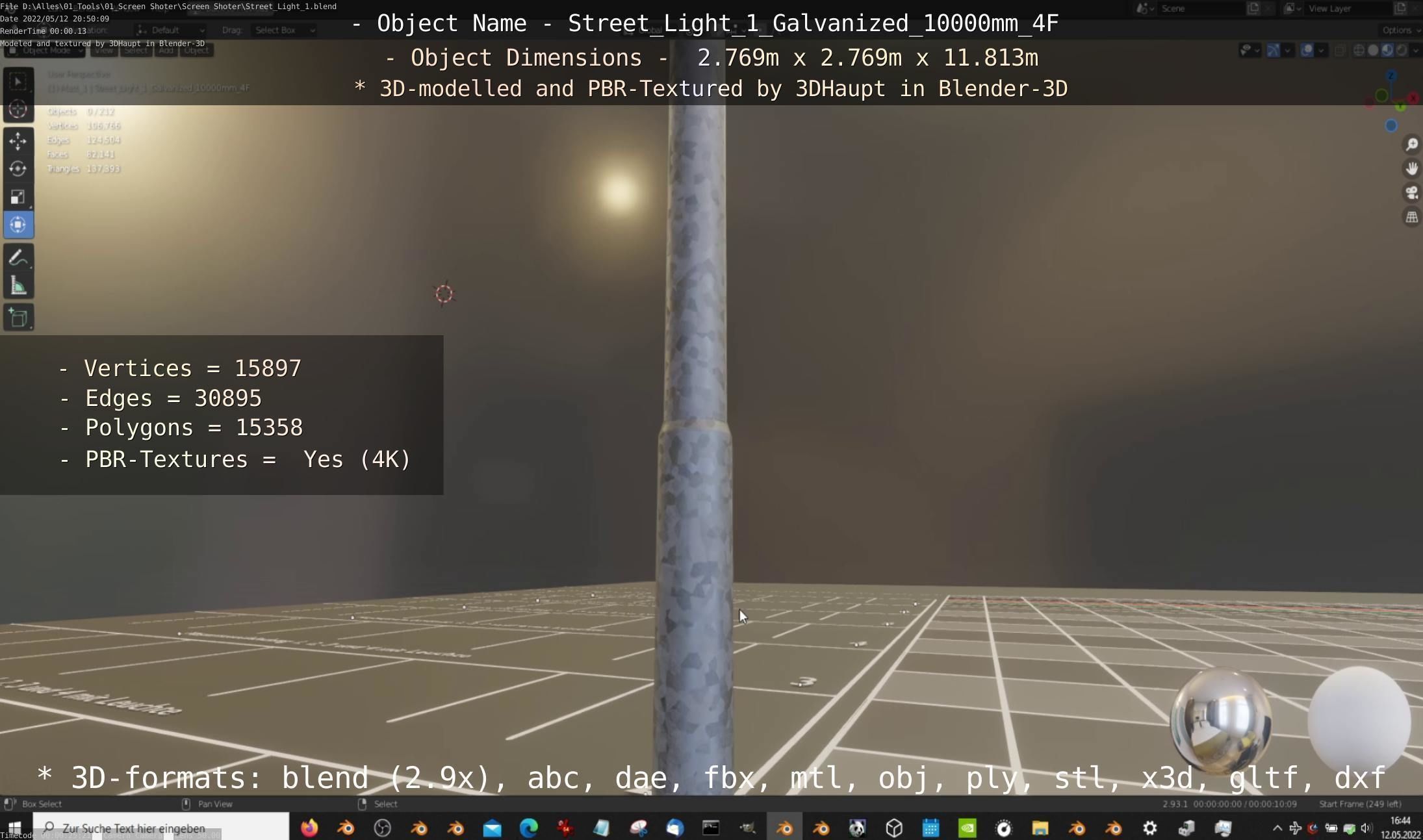Viewport: 1423px width, 840px height.
Task: Toggle viewport gizmos display
Action: point(1273,50)
